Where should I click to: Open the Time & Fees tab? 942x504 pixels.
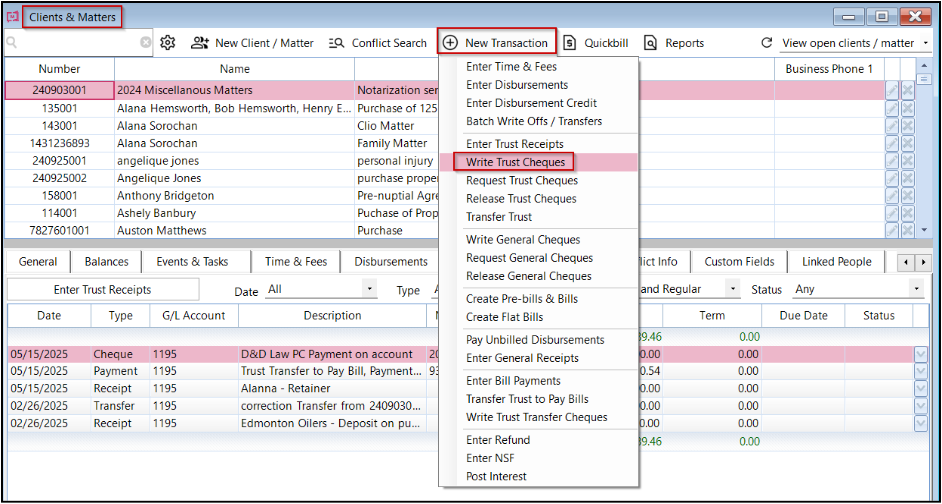pos(296,262)
